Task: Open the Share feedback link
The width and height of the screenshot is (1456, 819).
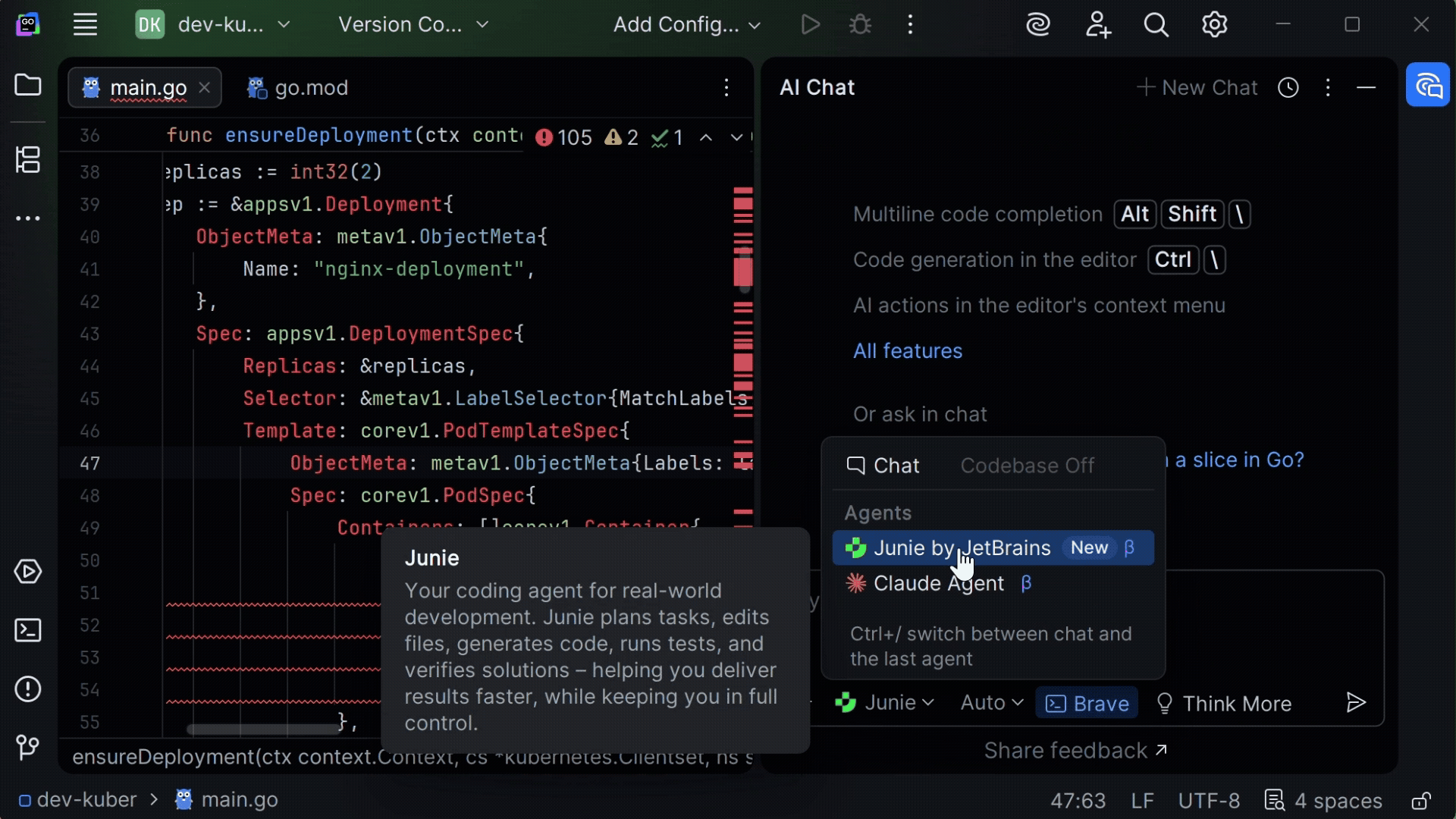Action: coord(1075,751)
